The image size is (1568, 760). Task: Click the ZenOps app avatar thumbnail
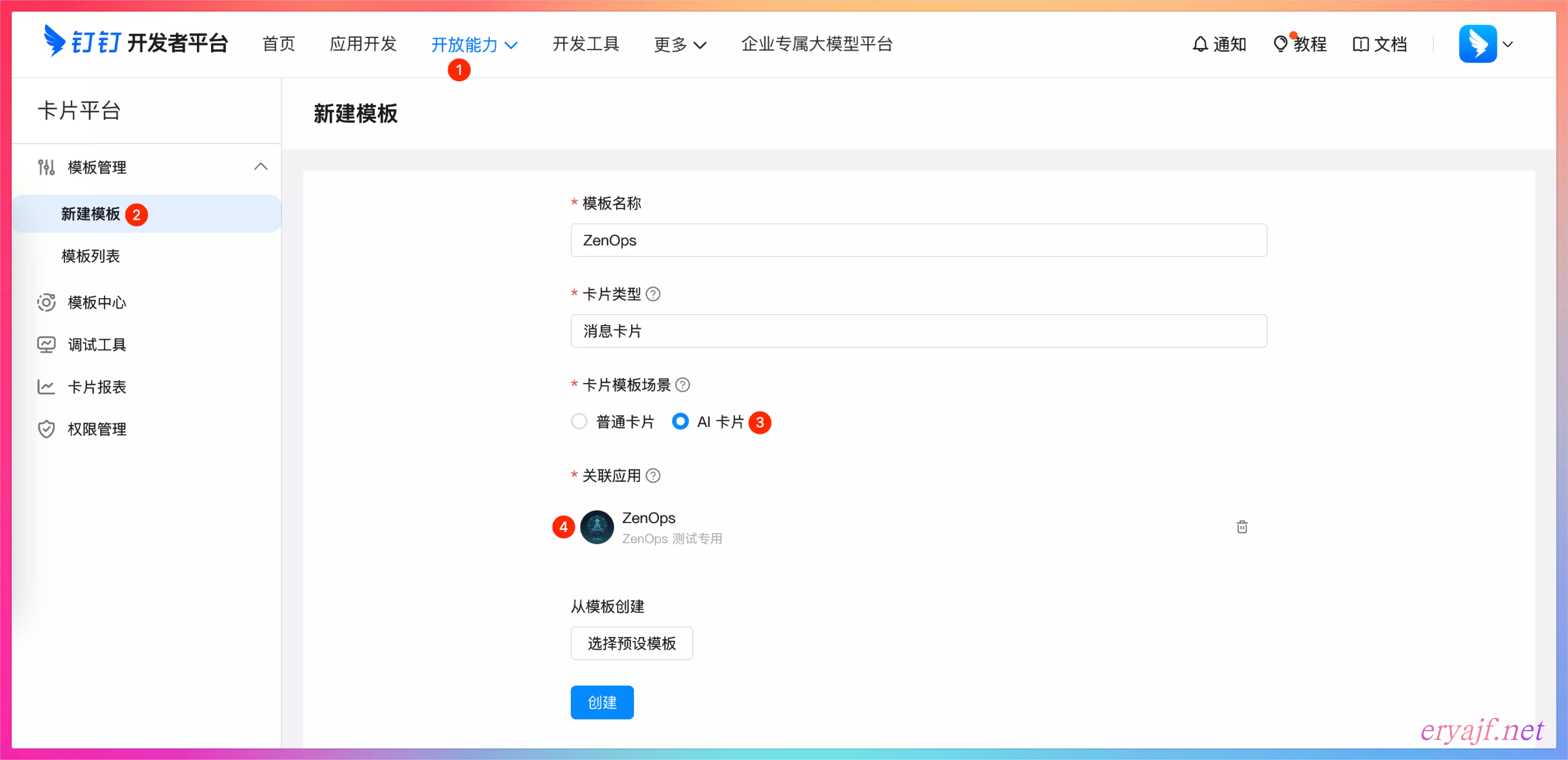tap(597, 527)
